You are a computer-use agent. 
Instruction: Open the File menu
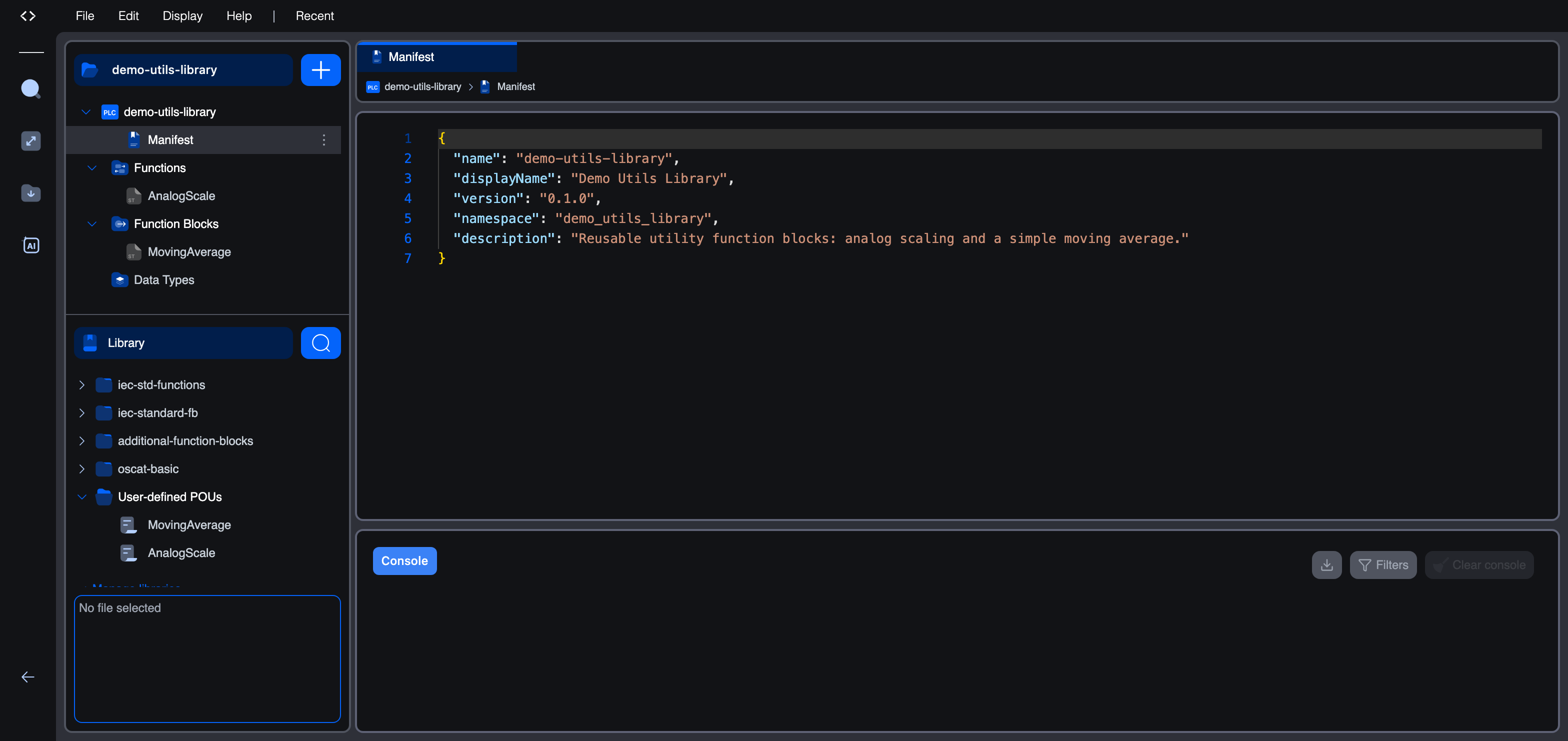tap(85, 16)
